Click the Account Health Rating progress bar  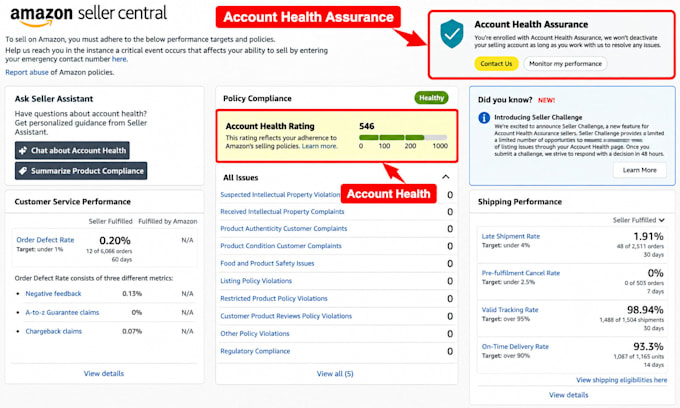pos(403,137)
